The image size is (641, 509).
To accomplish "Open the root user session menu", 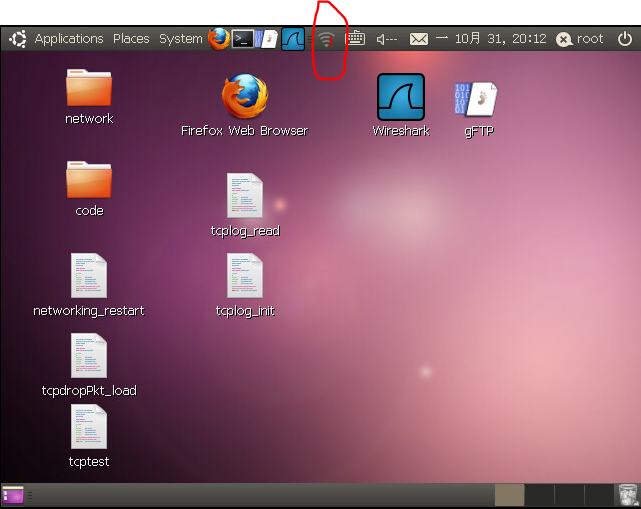I will [580, 39].
